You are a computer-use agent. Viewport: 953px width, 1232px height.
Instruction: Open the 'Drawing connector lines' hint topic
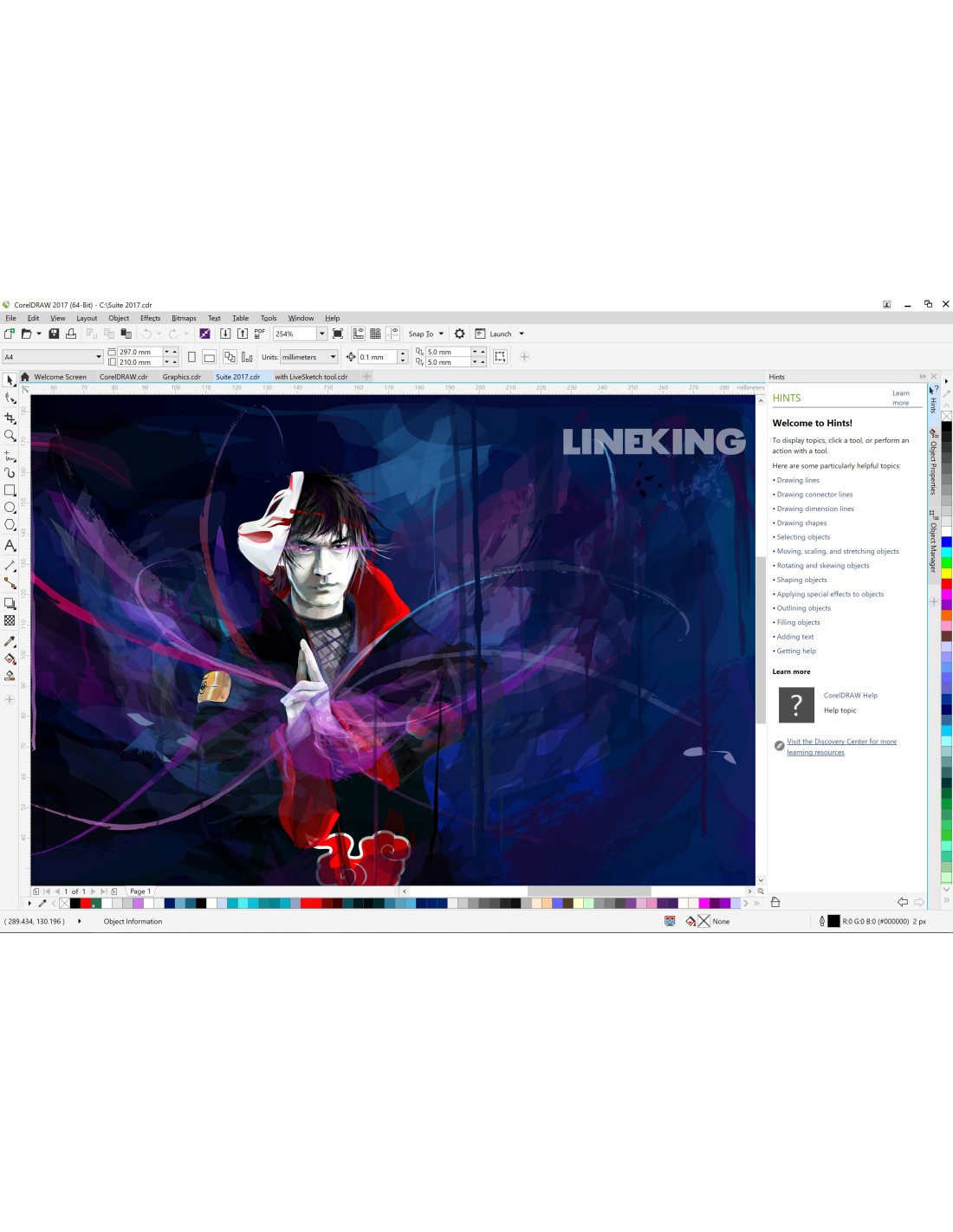coord(814,495)
